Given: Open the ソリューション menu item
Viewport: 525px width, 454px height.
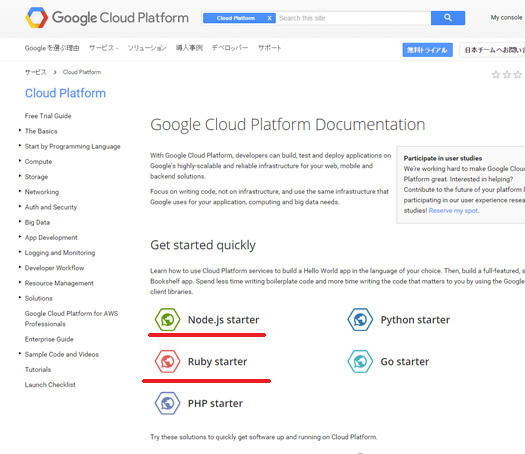Looking at the screenshot, I should pos(147,48).
